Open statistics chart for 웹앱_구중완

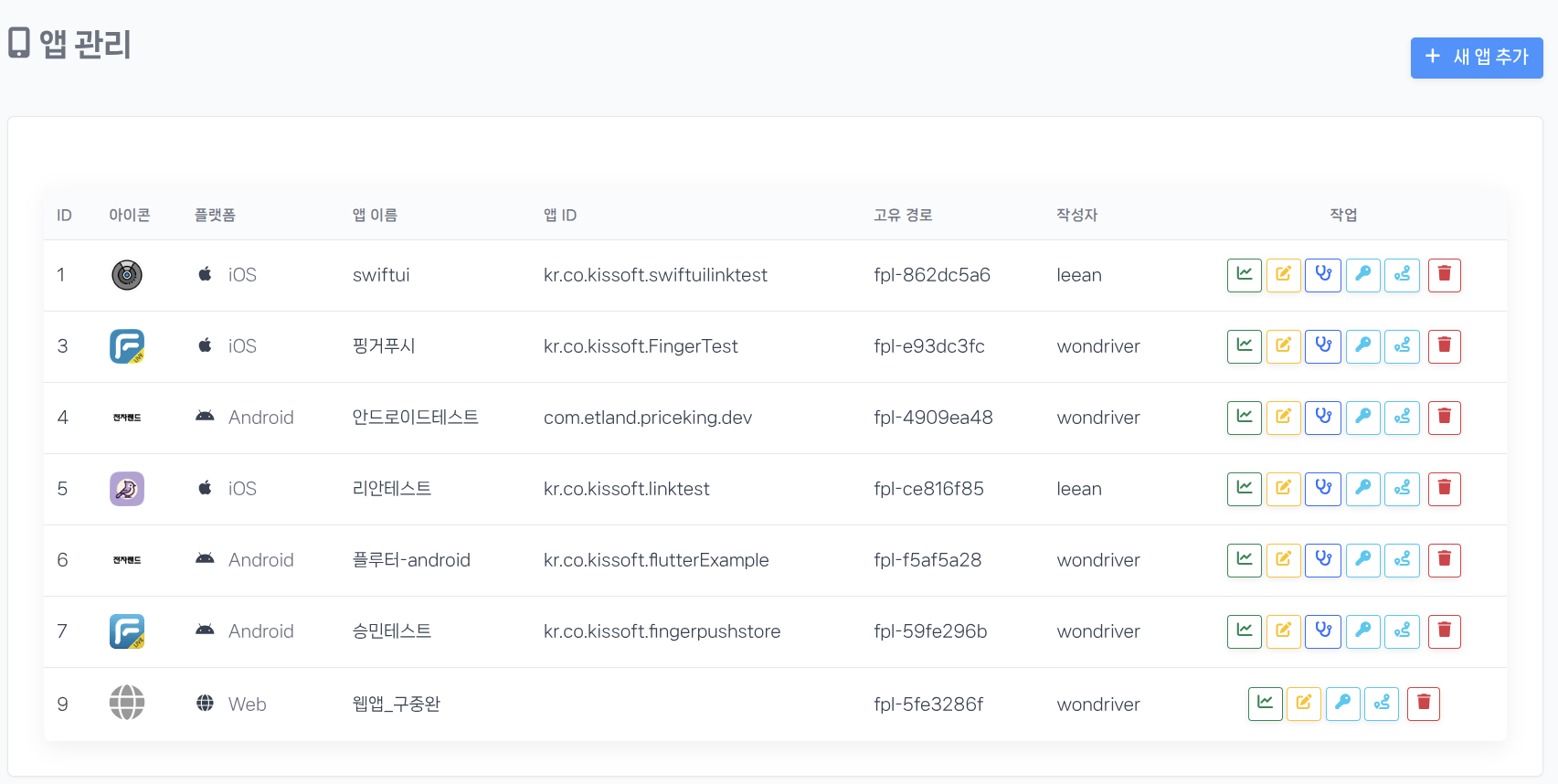click(x=1265, y=705)
